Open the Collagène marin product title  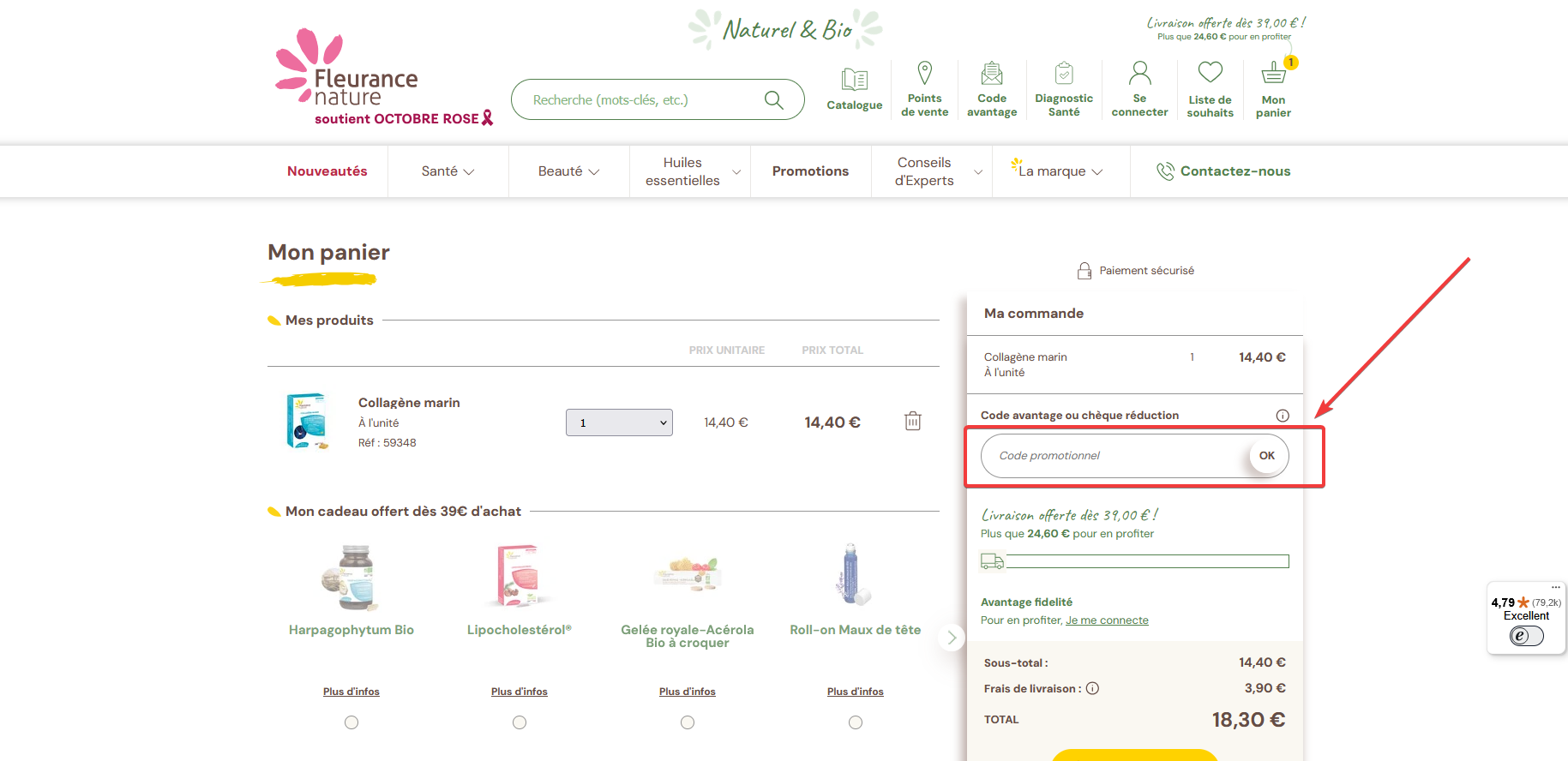(x=409, y=403)
